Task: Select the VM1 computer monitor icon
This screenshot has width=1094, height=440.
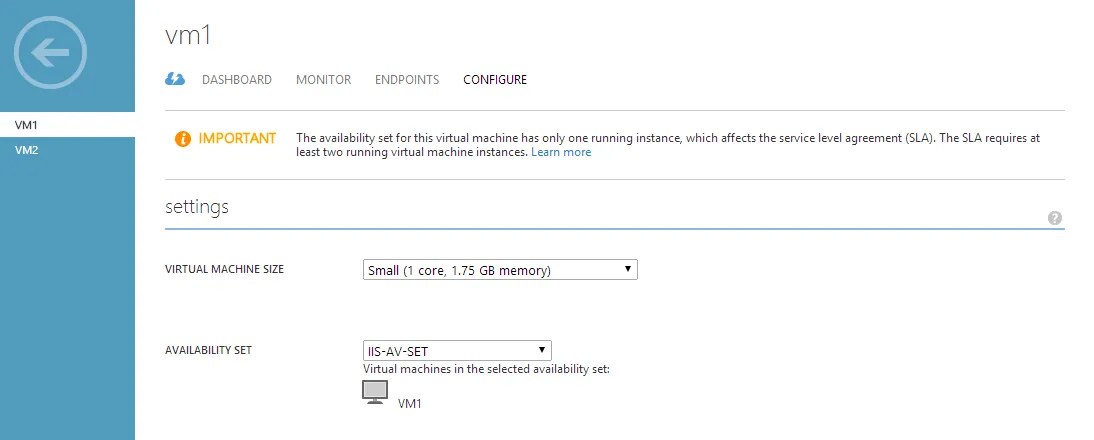Action: coord(375,392)
